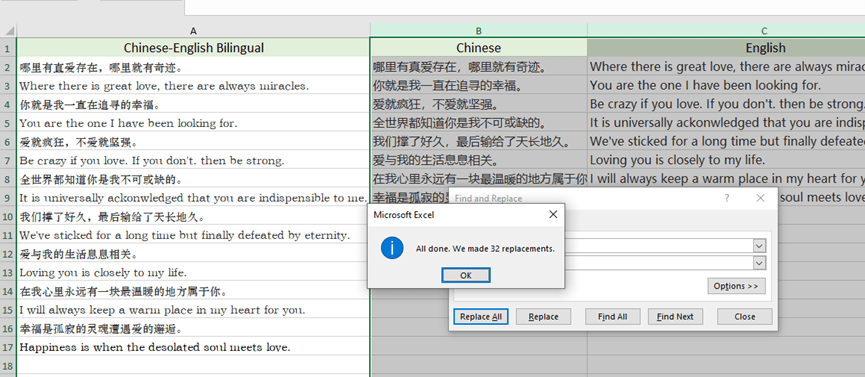Expand Options in Find and Replace
Viewport: 865px width, 377px height.
point(736,286)
